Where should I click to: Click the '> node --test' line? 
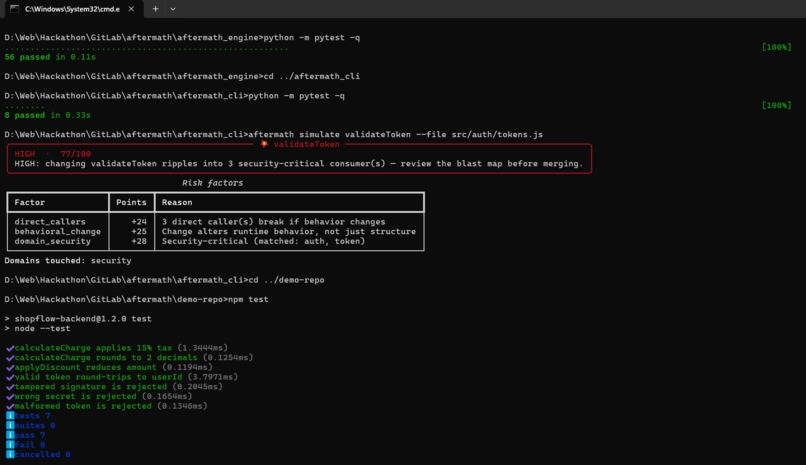[x=38, y=329]
